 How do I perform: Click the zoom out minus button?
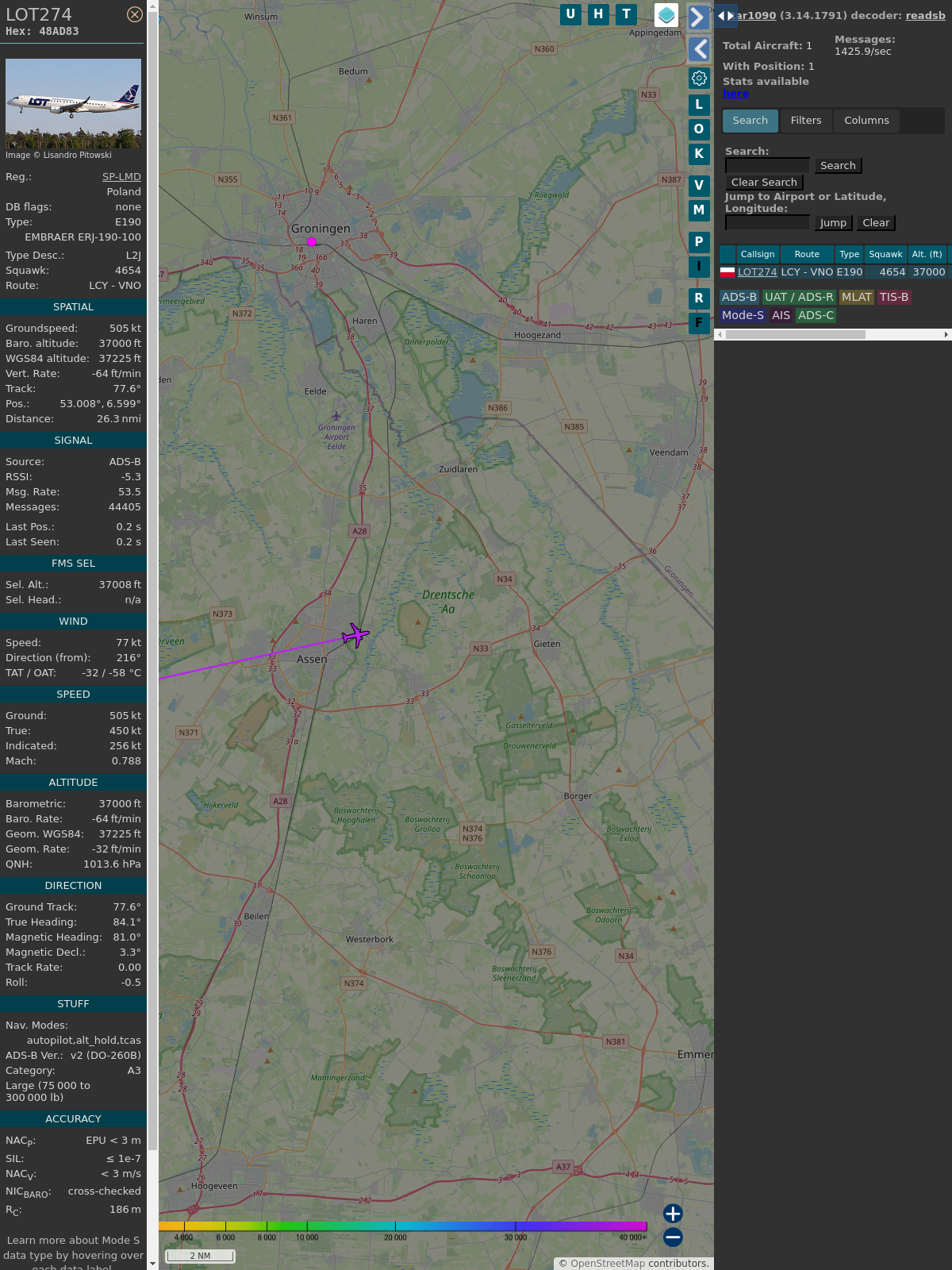(x=673, y=1237)
